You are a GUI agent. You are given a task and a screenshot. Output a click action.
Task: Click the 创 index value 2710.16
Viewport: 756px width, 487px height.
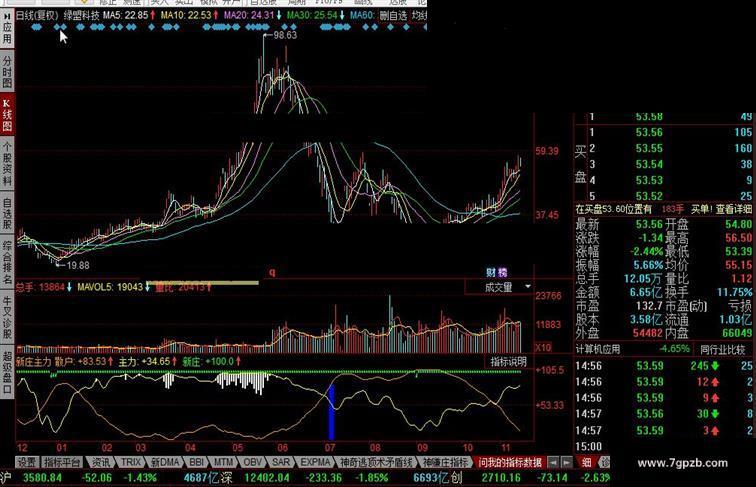[x=501, y=478]
